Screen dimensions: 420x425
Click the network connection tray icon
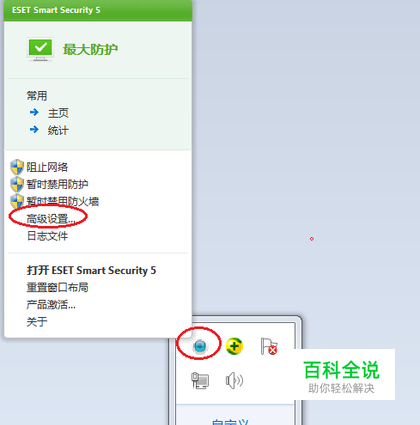[x=200, y=381]
